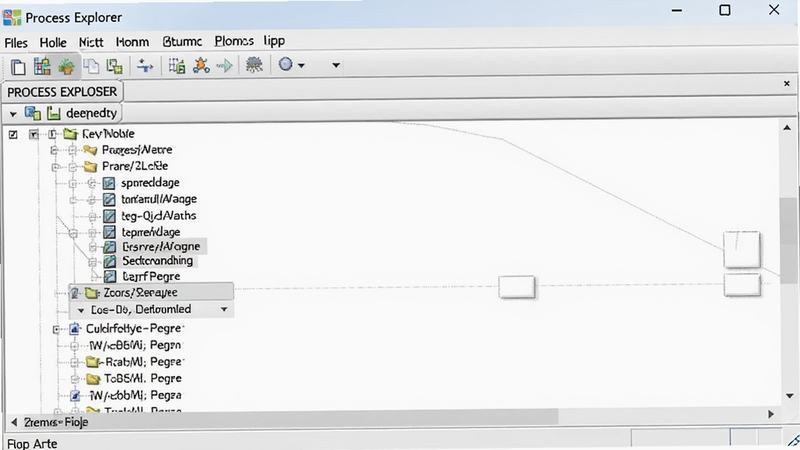Click the dark gear burst toolbar icon
This screenshot has height=450, width=800.
254,65
